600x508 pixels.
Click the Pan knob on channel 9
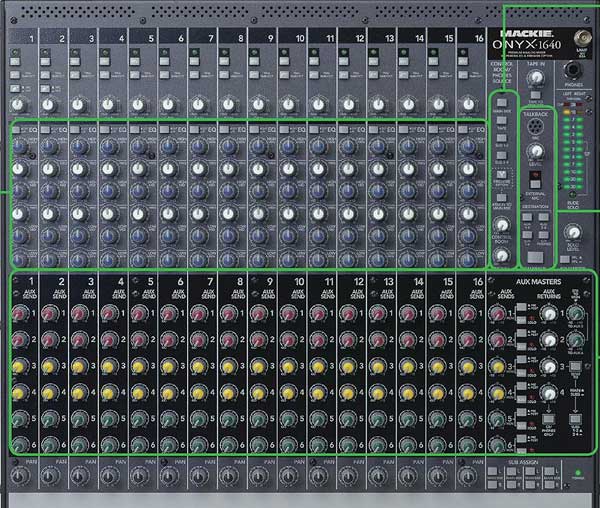pos(259,477)
